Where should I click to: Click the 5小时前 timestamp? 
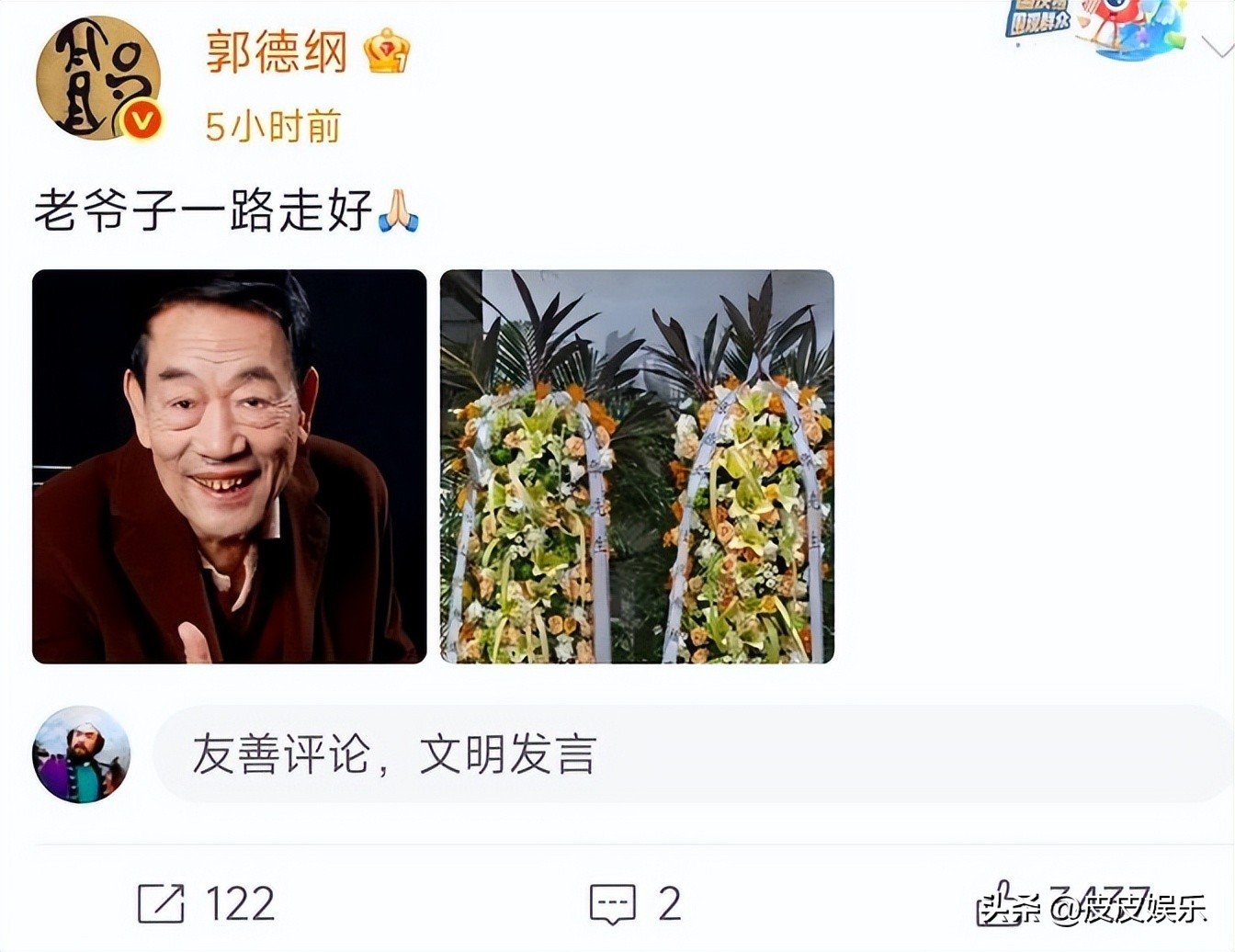click(273, 126)
